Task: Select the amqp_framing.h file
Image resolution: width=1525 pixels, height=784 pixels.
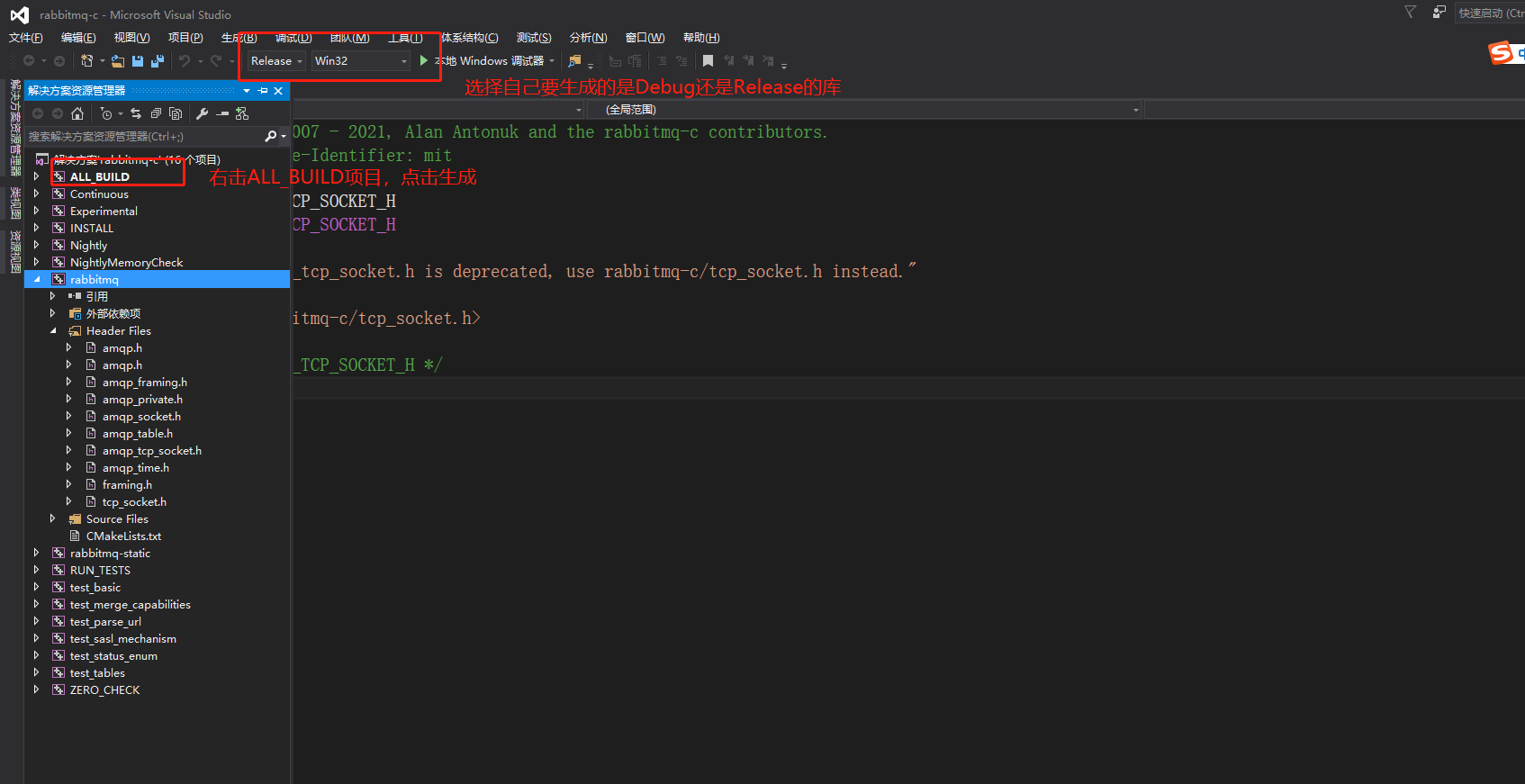Action: pos(145,382)
